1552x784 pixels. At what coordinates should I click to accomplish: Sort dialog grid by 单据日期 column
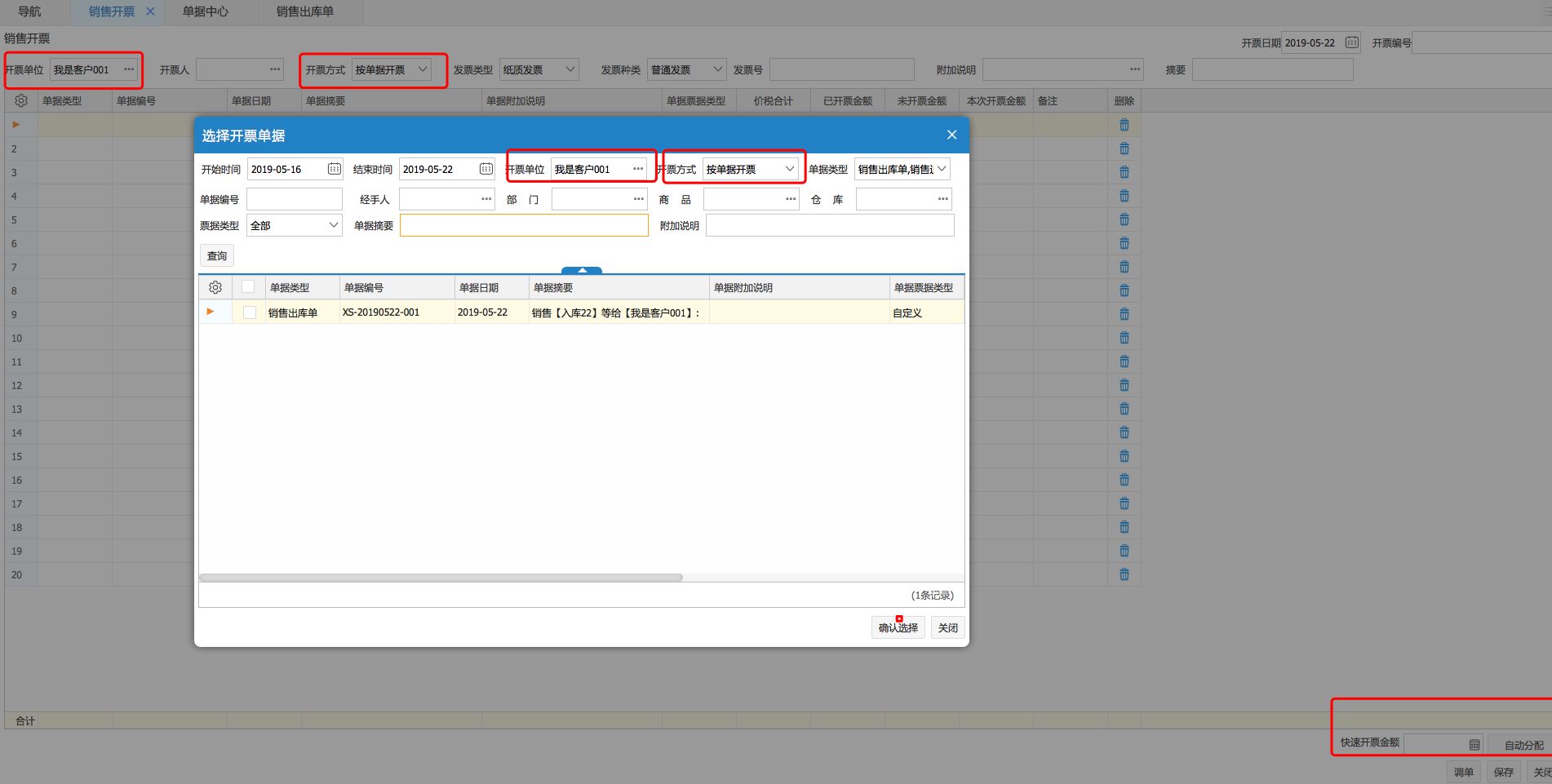(x=492, y=287)
